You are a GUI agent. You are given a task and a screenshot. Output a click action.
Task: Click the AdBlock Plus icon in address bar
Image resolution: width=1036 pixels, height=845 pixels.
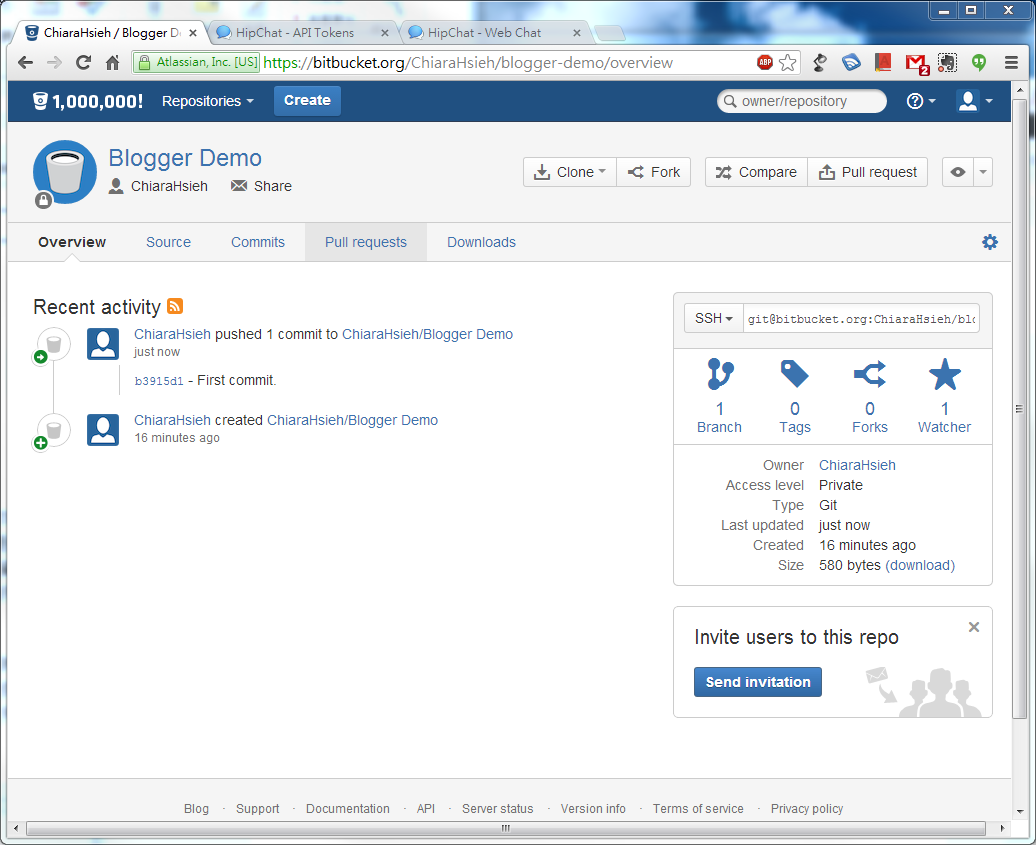click(x=764, y=62)
